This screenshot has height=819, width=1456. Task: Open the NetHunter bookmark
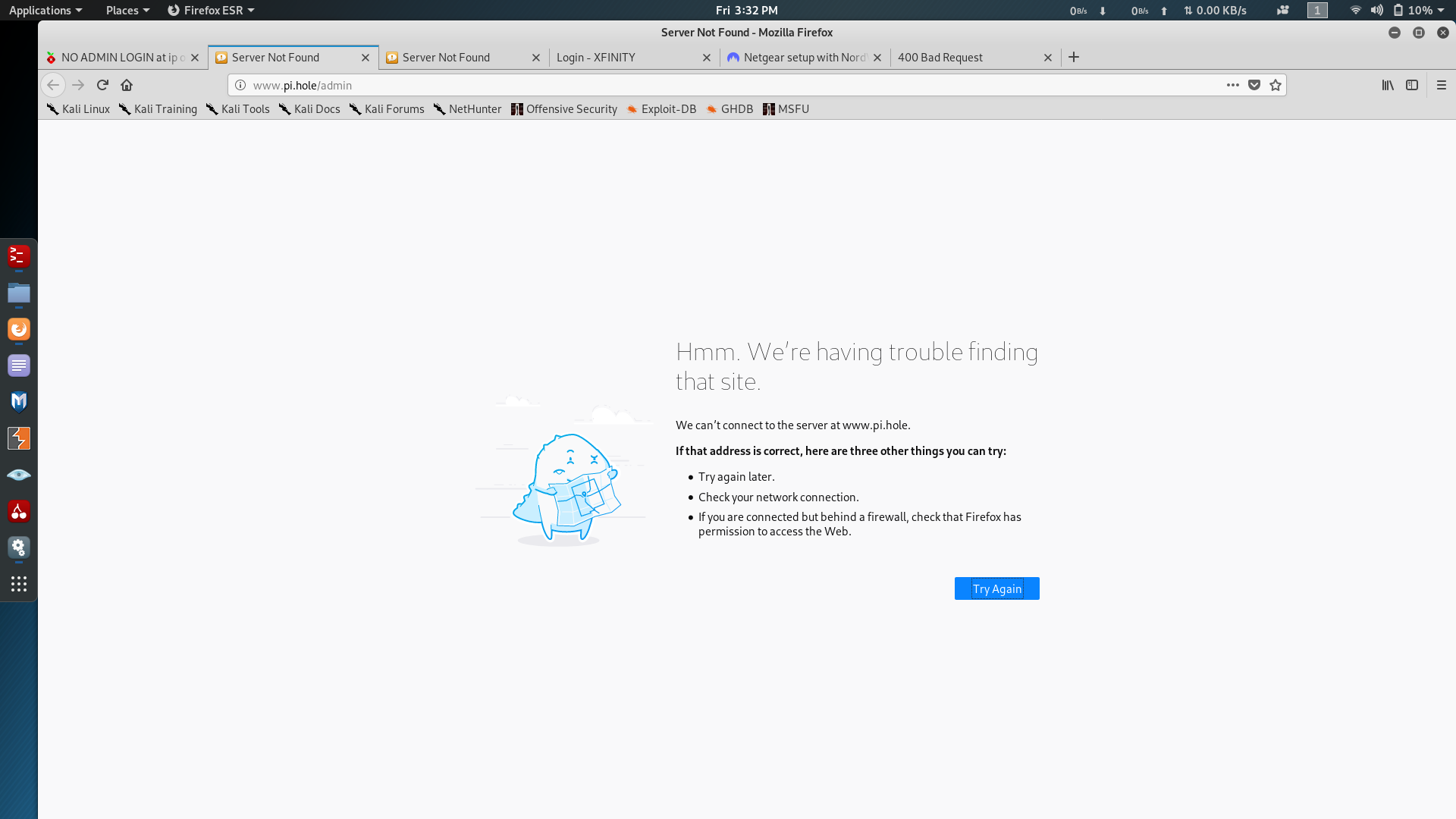[x=467, y=108]
